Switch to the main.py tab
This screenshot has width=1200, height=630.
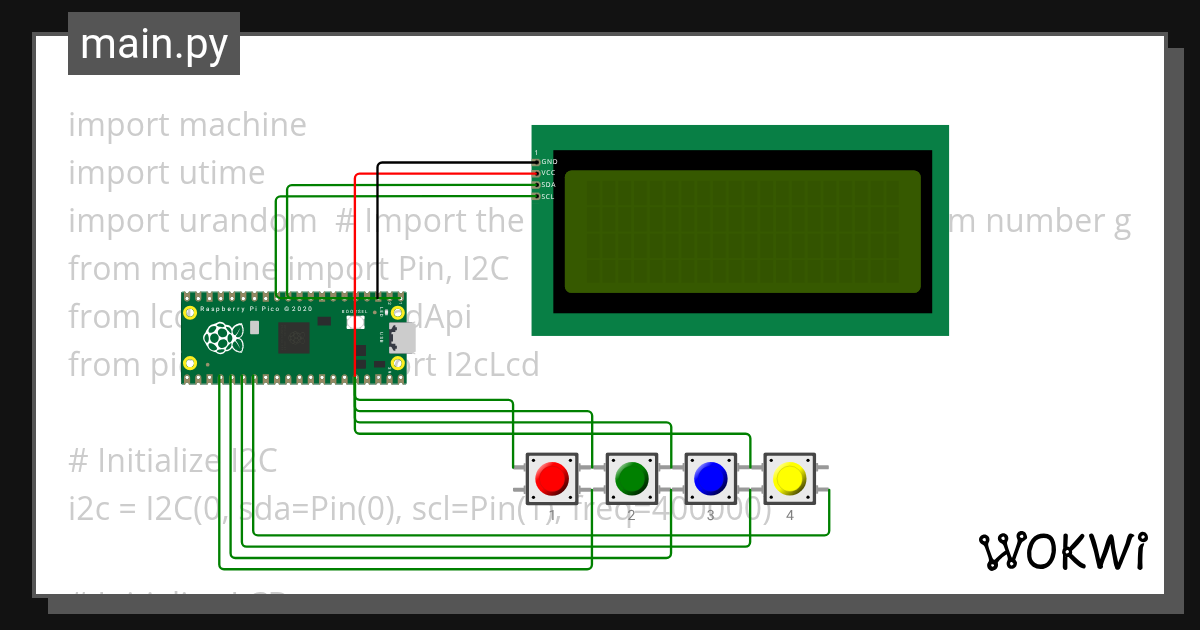click(153, 43)
